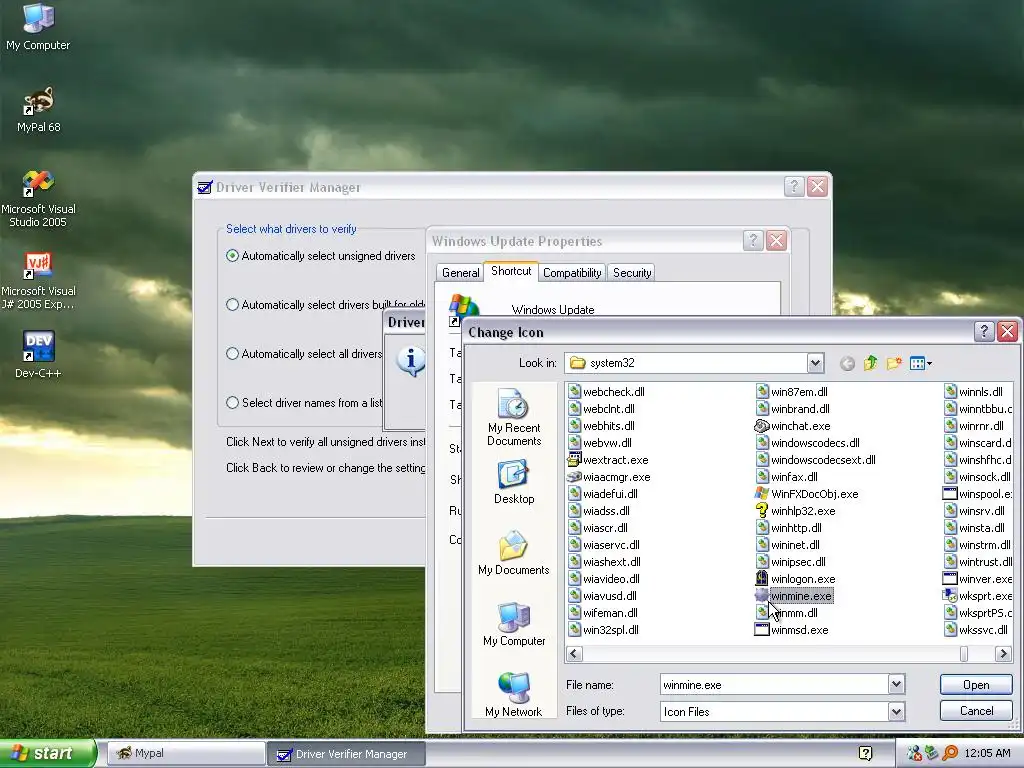The height and width of the screenshot is (768, 1024).
Task: Select winlogon.exe file
Action: [795, 579]
